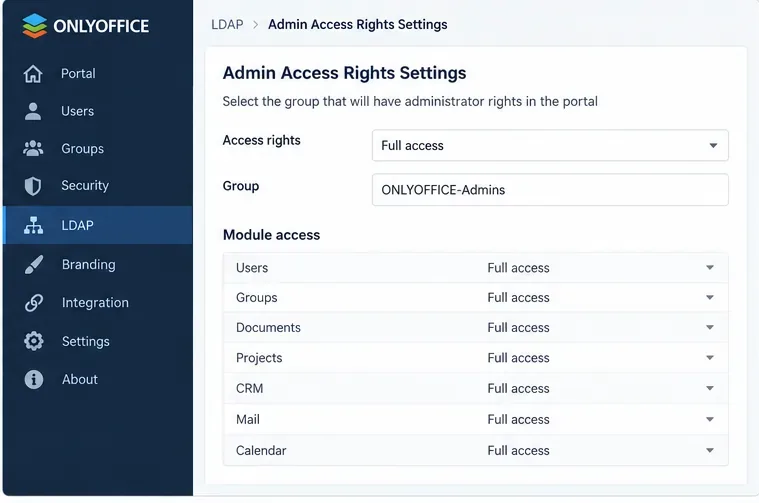Screen dimensions: 759x503
Task: Open the About sidebar item
Action: (98, 380)
